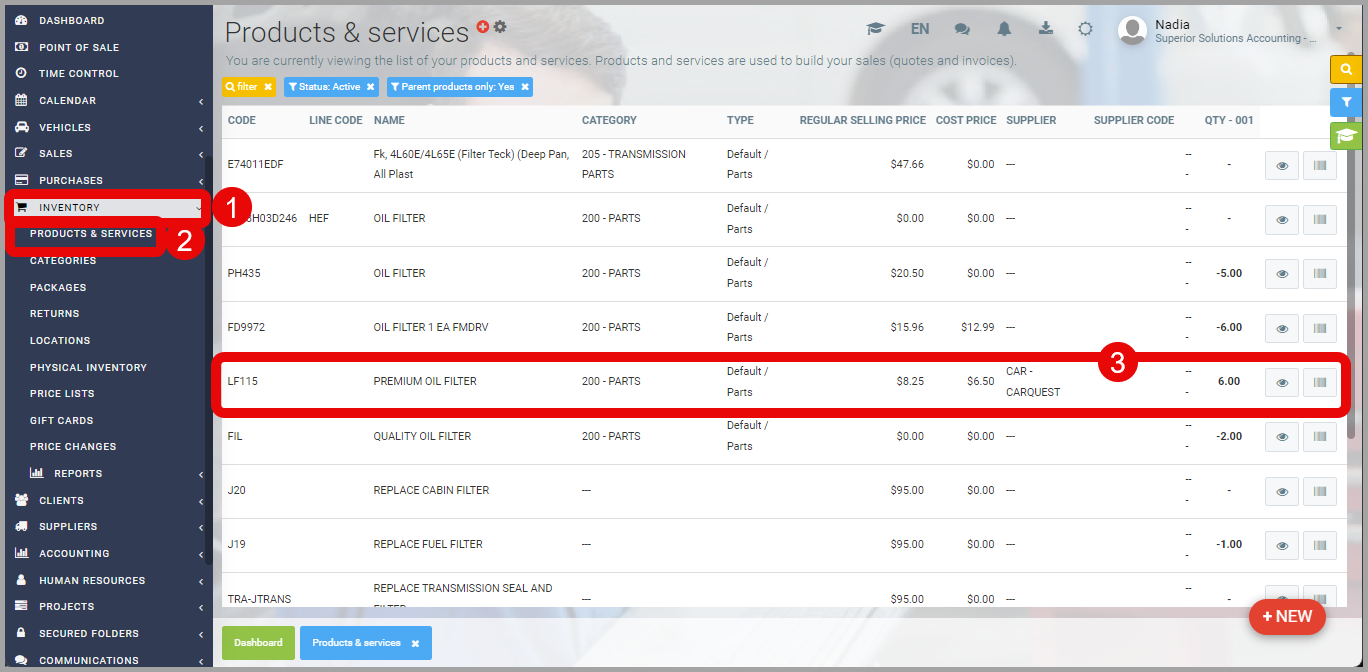Click the barcode icon for PREMIUM OIL FILTER
This screenshot has height=672, width=1368.
click(1319, 382)
